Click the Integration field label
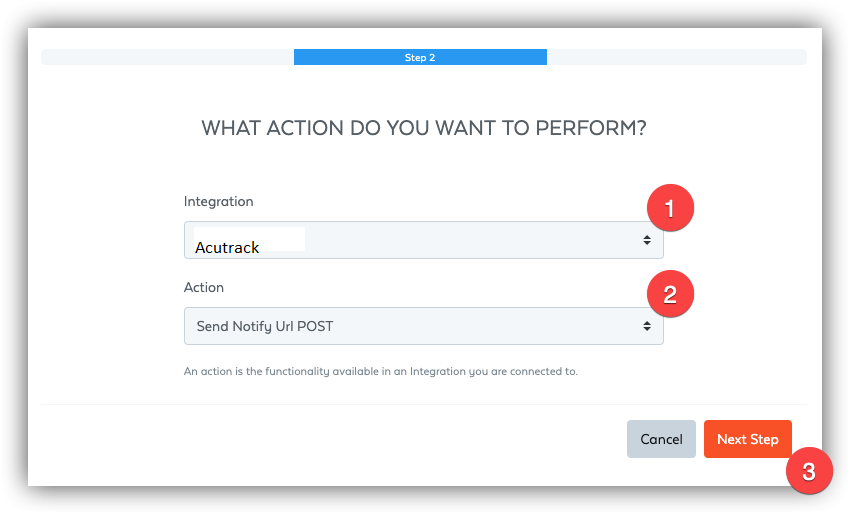850x514 pixels. pos(218,201)
